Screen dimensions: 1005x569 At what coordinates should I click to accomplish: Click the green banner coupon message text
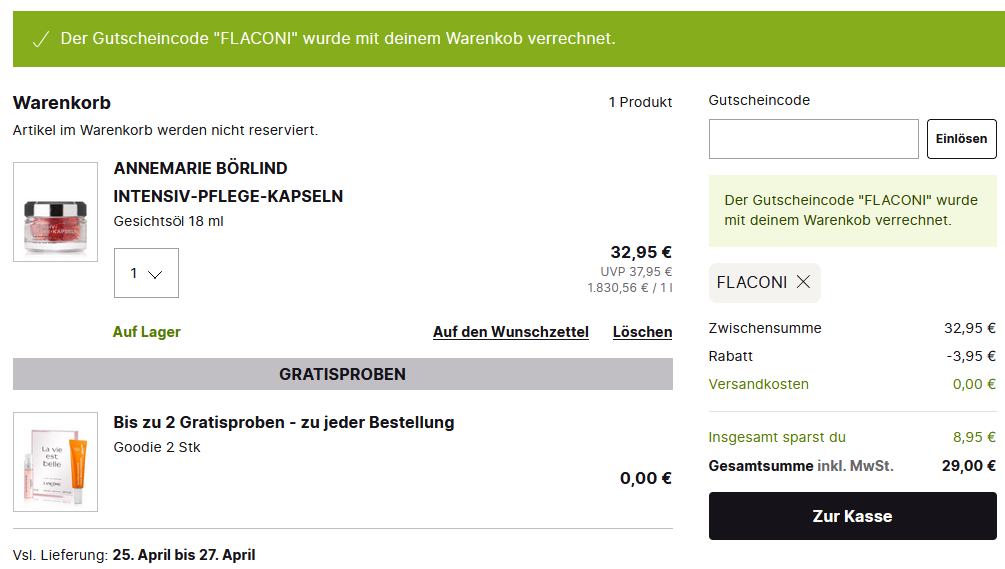(338, 39)
